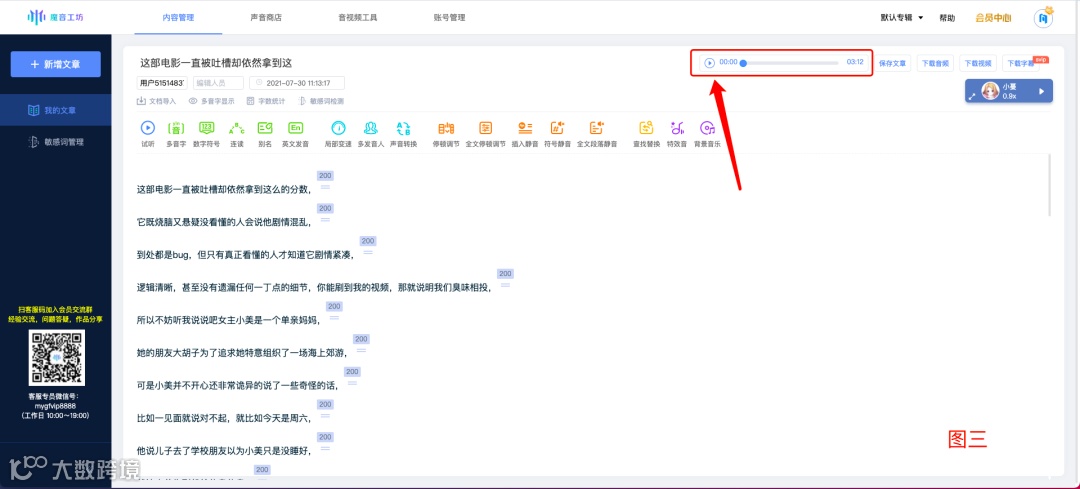Click the 200 pause marker after 这么的分数
Viewport: 1080px width, 489px height.
(x=325, y=176)
